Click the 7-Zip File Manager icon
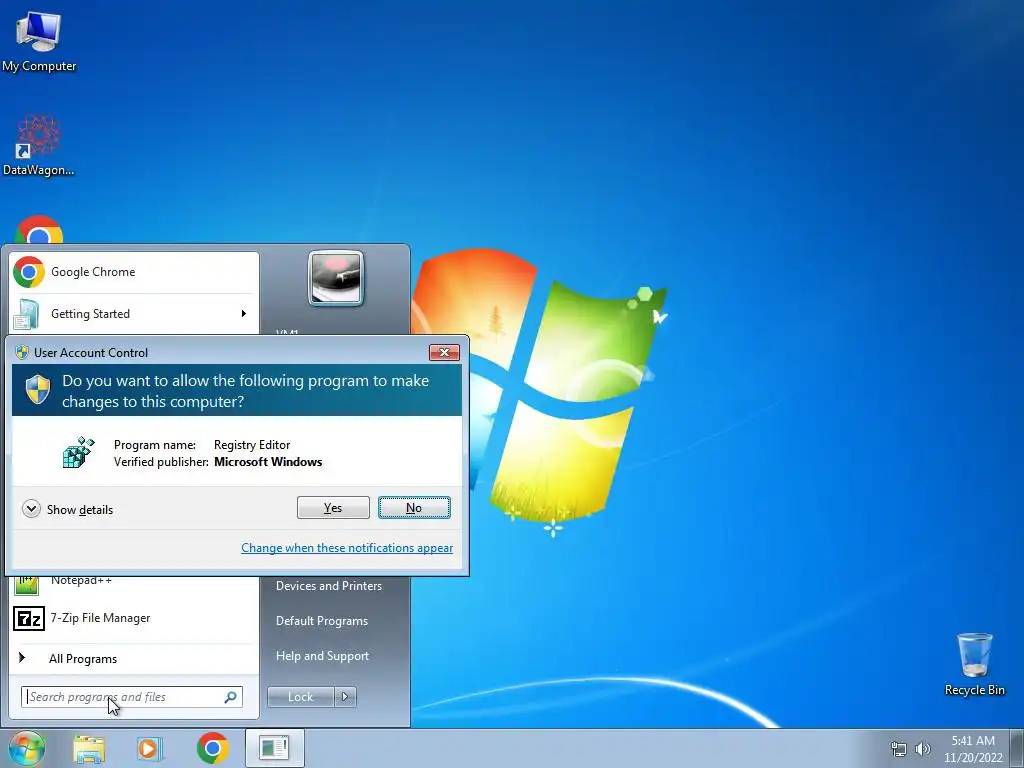1024x768 pixels. [x=29, y=618]
